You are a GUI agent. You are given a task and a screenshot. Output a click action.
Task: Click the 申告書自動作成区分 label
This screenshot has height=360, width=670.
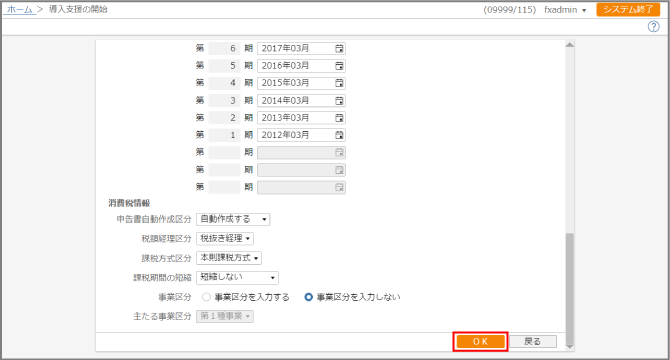154,219
